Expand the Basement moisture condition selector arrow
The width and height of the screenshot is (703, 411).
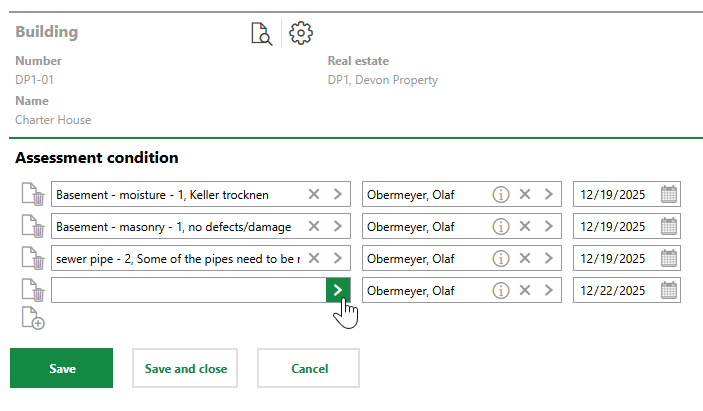(x=338, y=195)
